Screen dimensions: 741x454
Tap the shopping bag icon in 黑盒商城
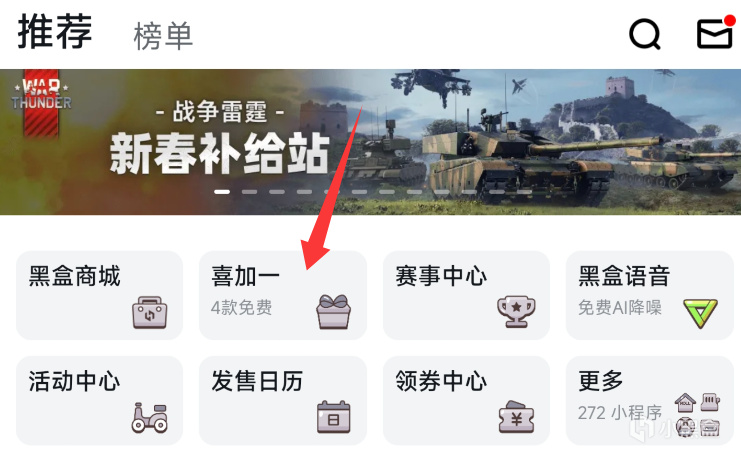coord(150,312)
